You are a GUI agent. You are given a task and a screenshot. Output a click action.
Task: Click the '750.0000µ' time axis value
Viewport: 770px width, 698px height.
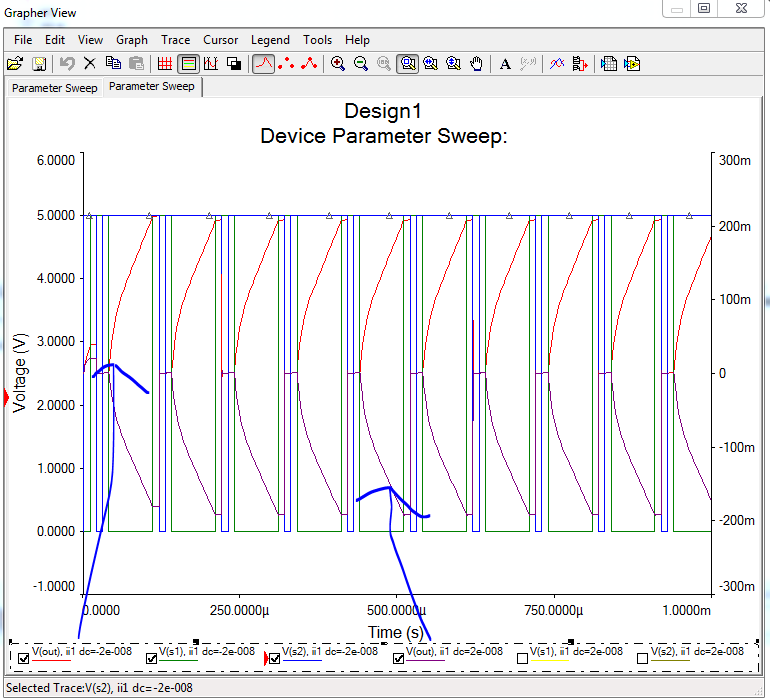[x=553, y=611]
